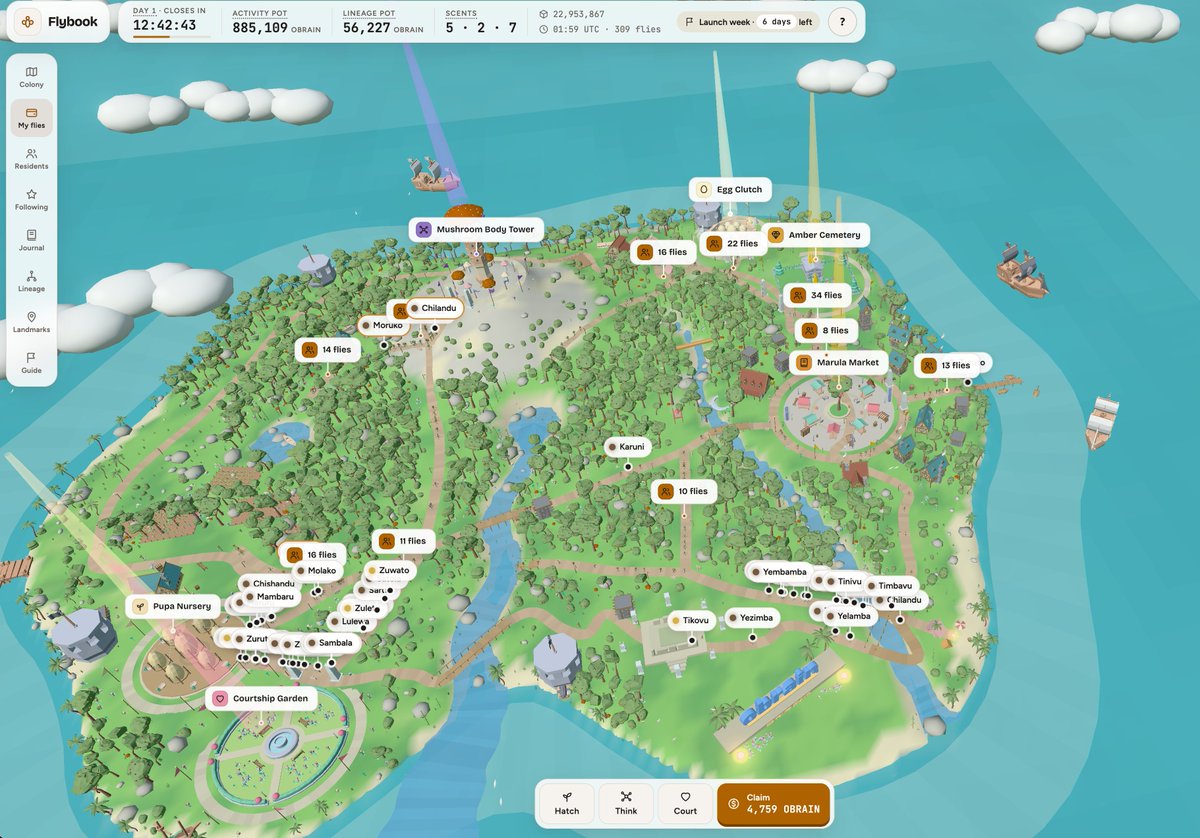
Task: Select the fly named Chishandu
Action: (x=268, y=584)
